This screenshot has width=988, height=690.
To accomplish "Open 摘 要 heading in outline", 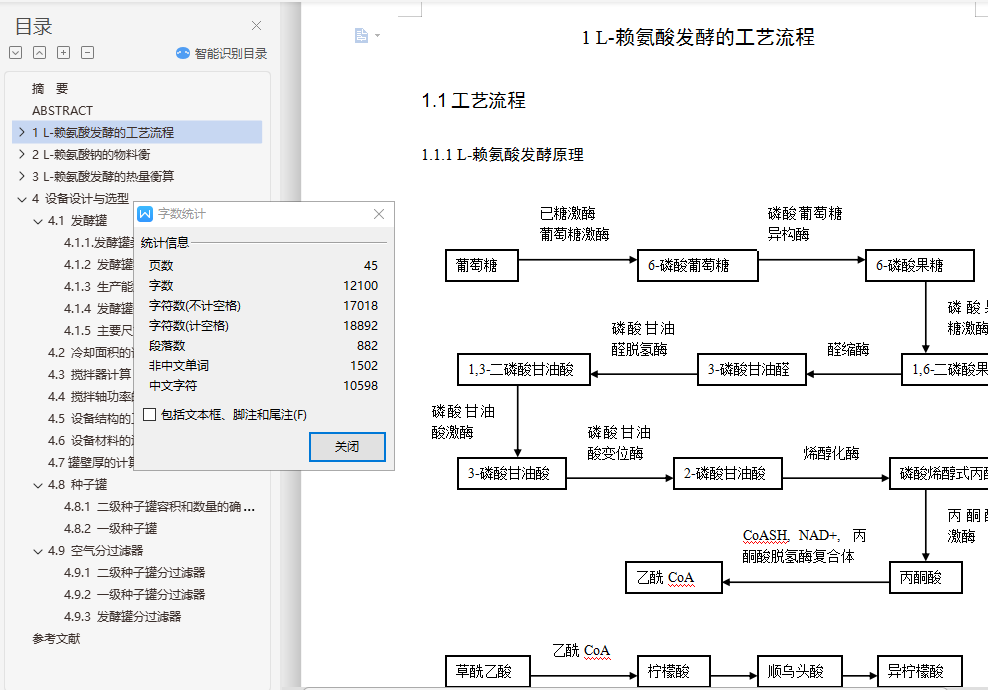I will pyautogui.click(x=50, y=89).
